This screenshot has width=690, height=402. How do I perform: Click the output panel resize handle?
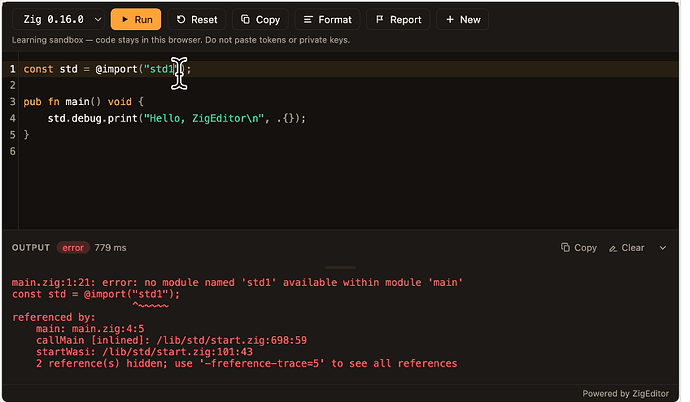pyautogui.click(x=340, y=267)
